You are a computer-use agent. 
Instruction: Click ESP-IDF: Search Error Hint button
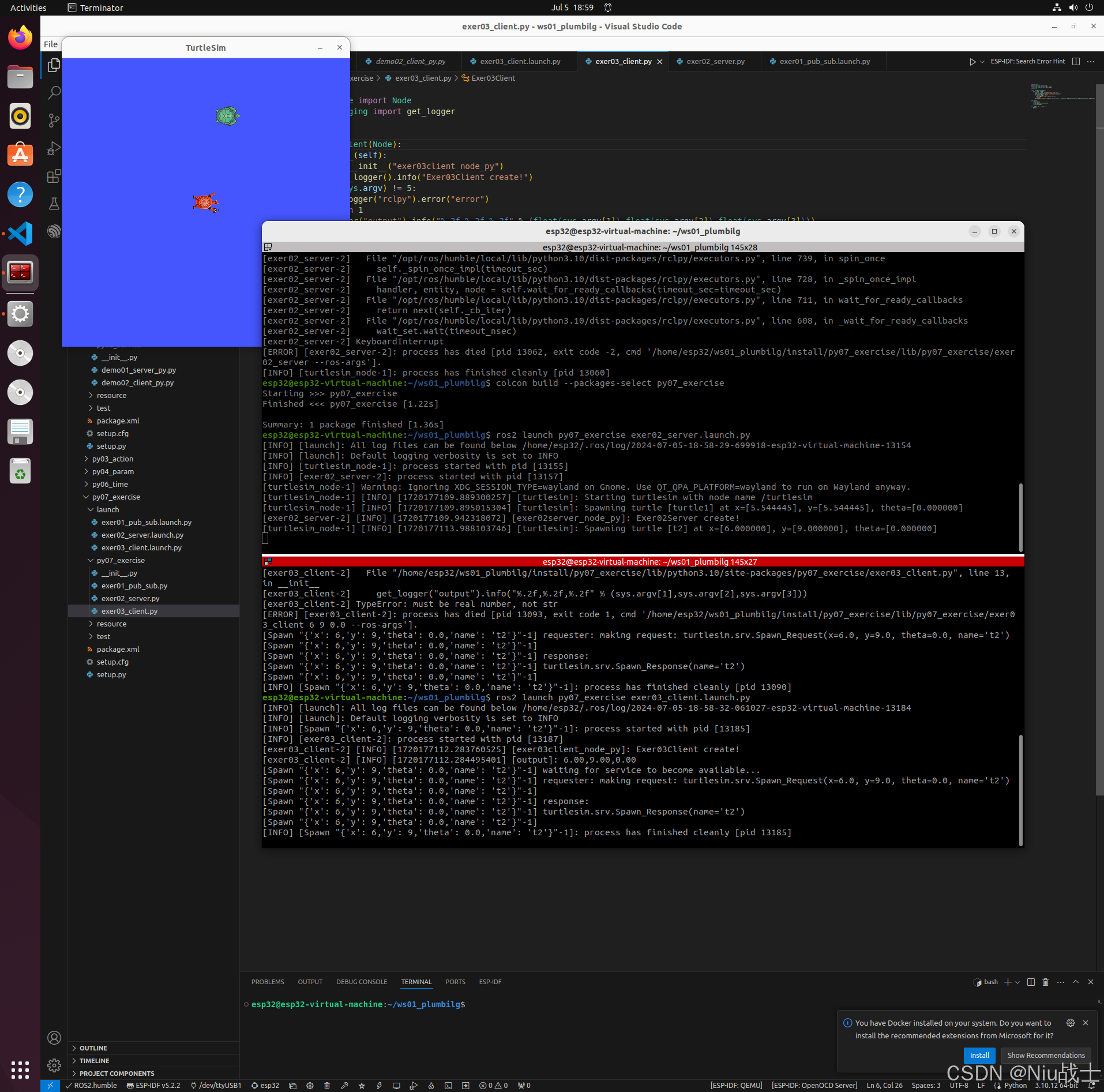[x=1028, y=62]
